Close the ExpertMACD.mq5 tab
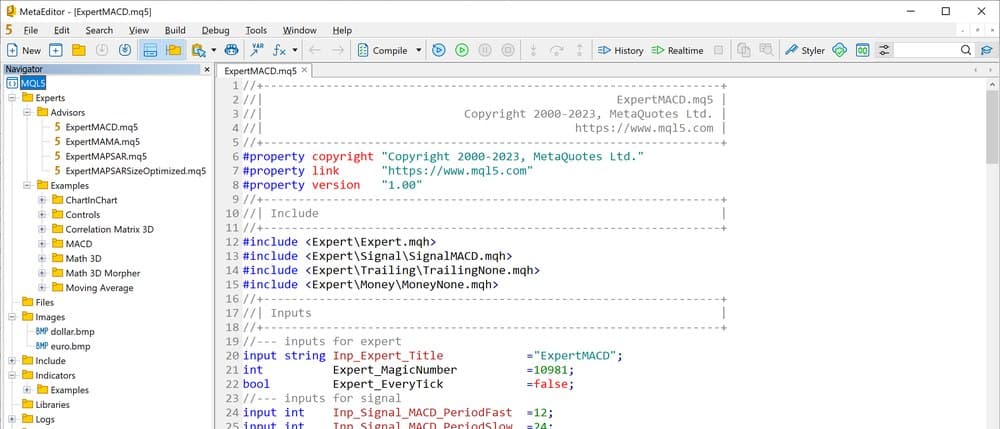This screenshot has width=1000, height=429. pyautogui.click(x=305, y=70)
